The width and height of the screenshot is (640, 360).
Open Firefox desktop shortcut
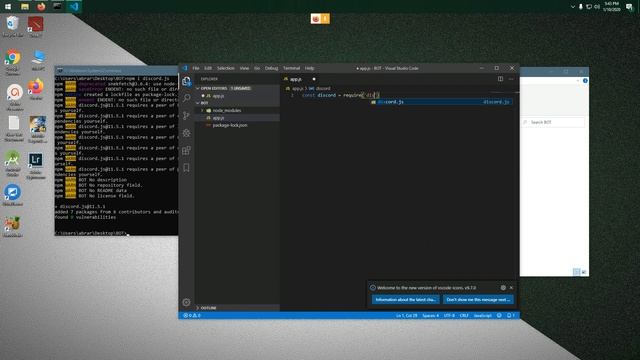[x=36, y=89]
